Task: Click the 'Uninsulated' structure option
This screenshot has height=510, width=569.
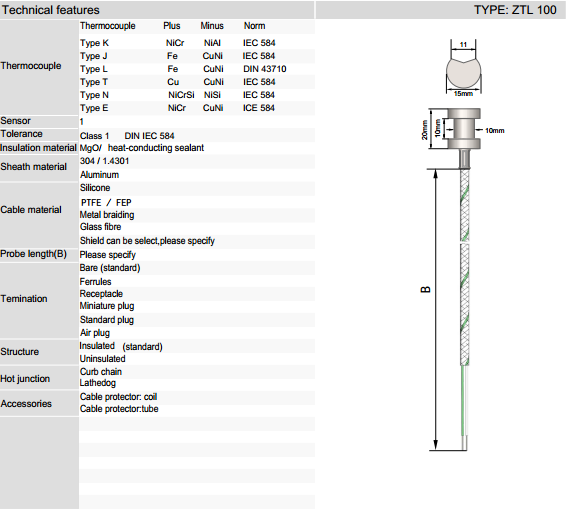Action: click(102, 359)
